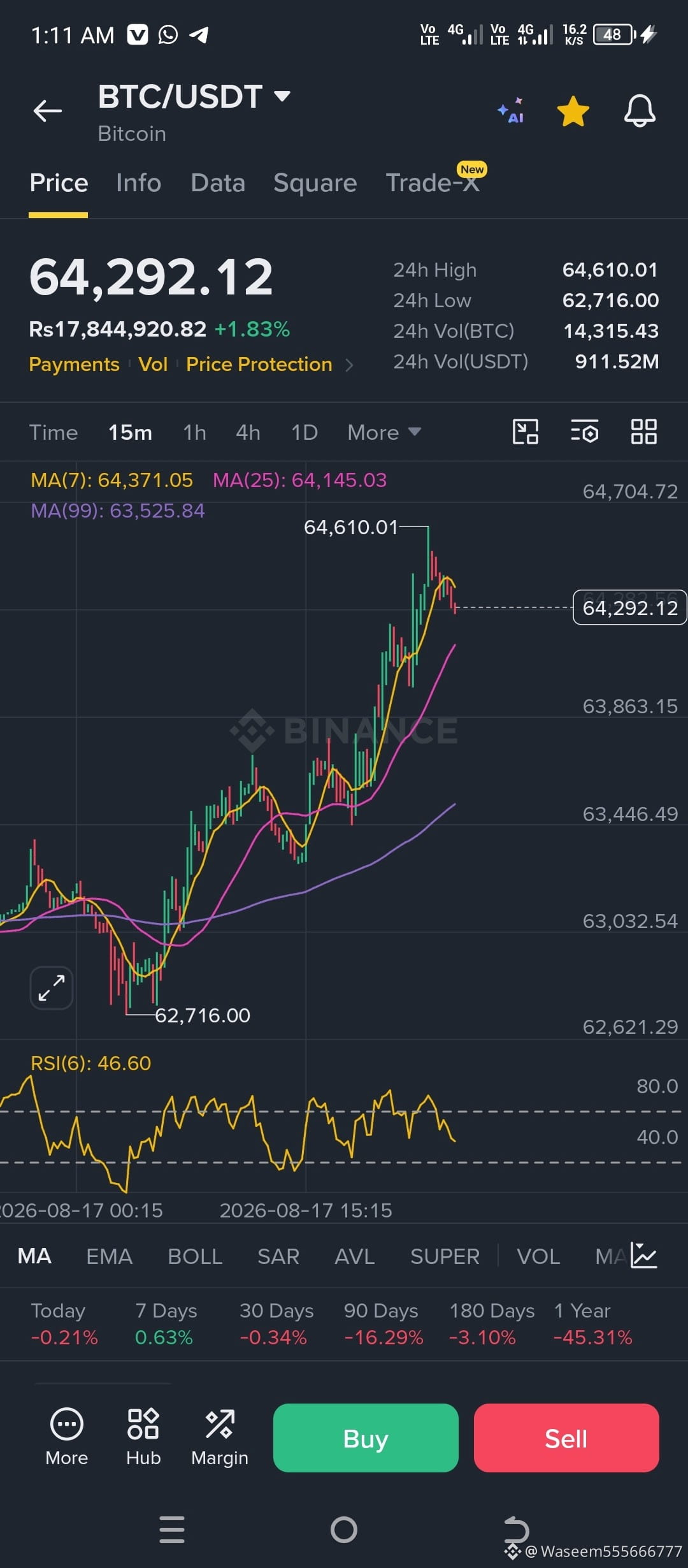The width and height of the screenshot is (688, 1568).
Task: Click the 90 Days -16.29% performance
Action: tap(383, 1324)
